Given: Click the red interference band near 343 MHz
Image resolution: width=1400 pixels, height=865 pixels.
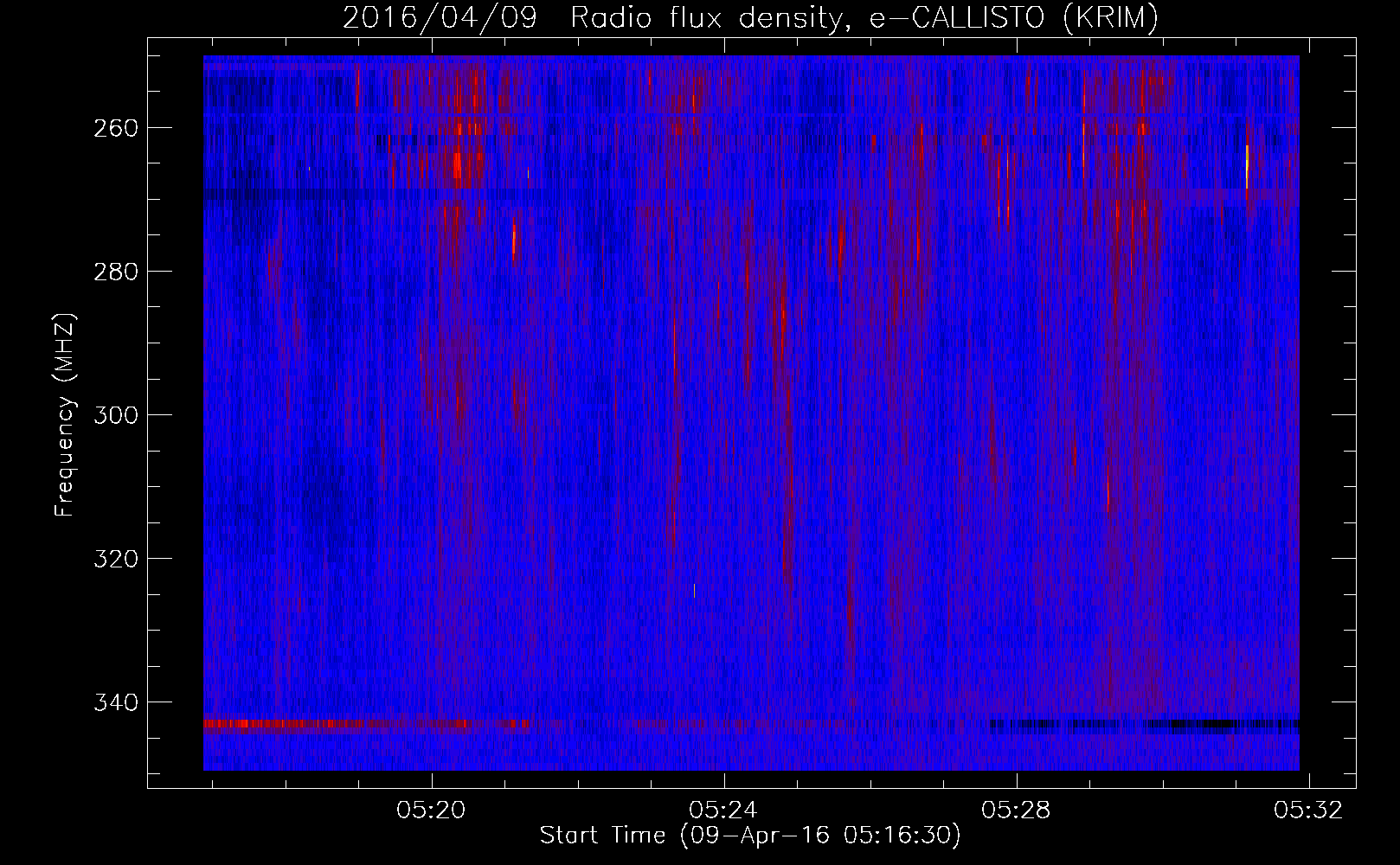Looking at the screenshot, I should pyautogui.click(x=366, y=724).
